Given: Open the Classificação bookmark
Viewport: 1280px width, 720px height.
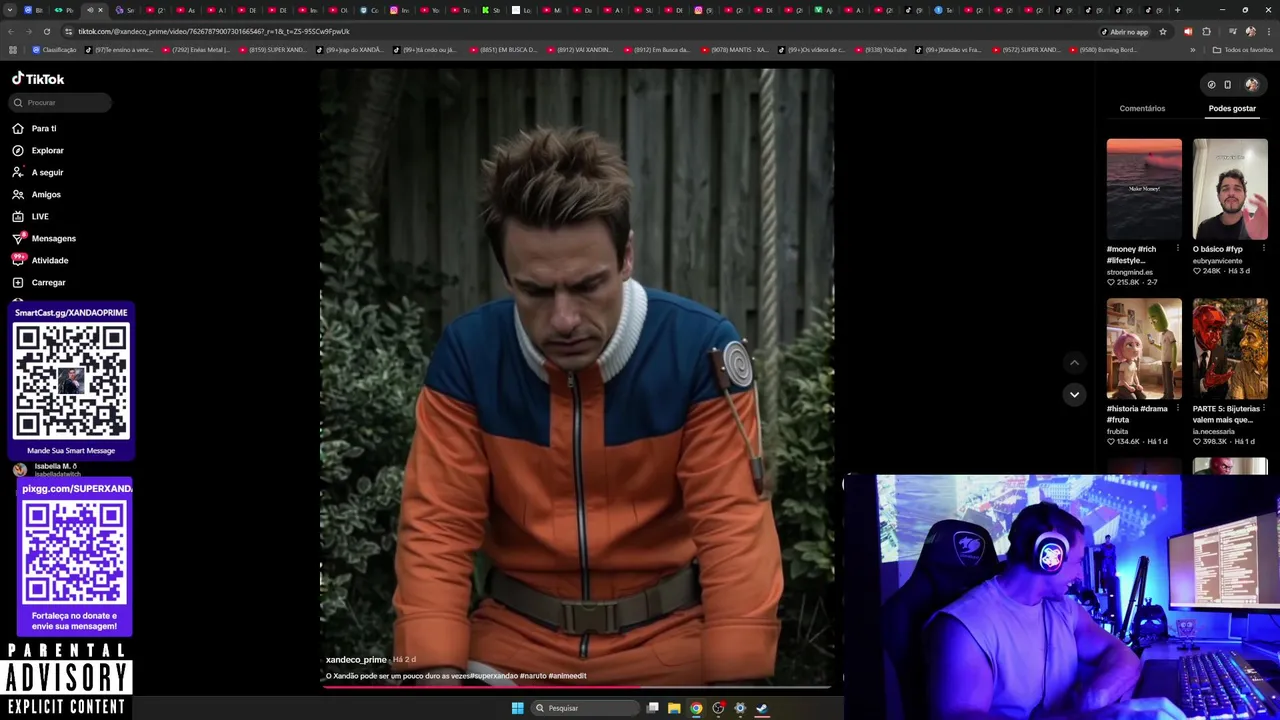Looking at the screenshot, I should (x=55, y=50).
